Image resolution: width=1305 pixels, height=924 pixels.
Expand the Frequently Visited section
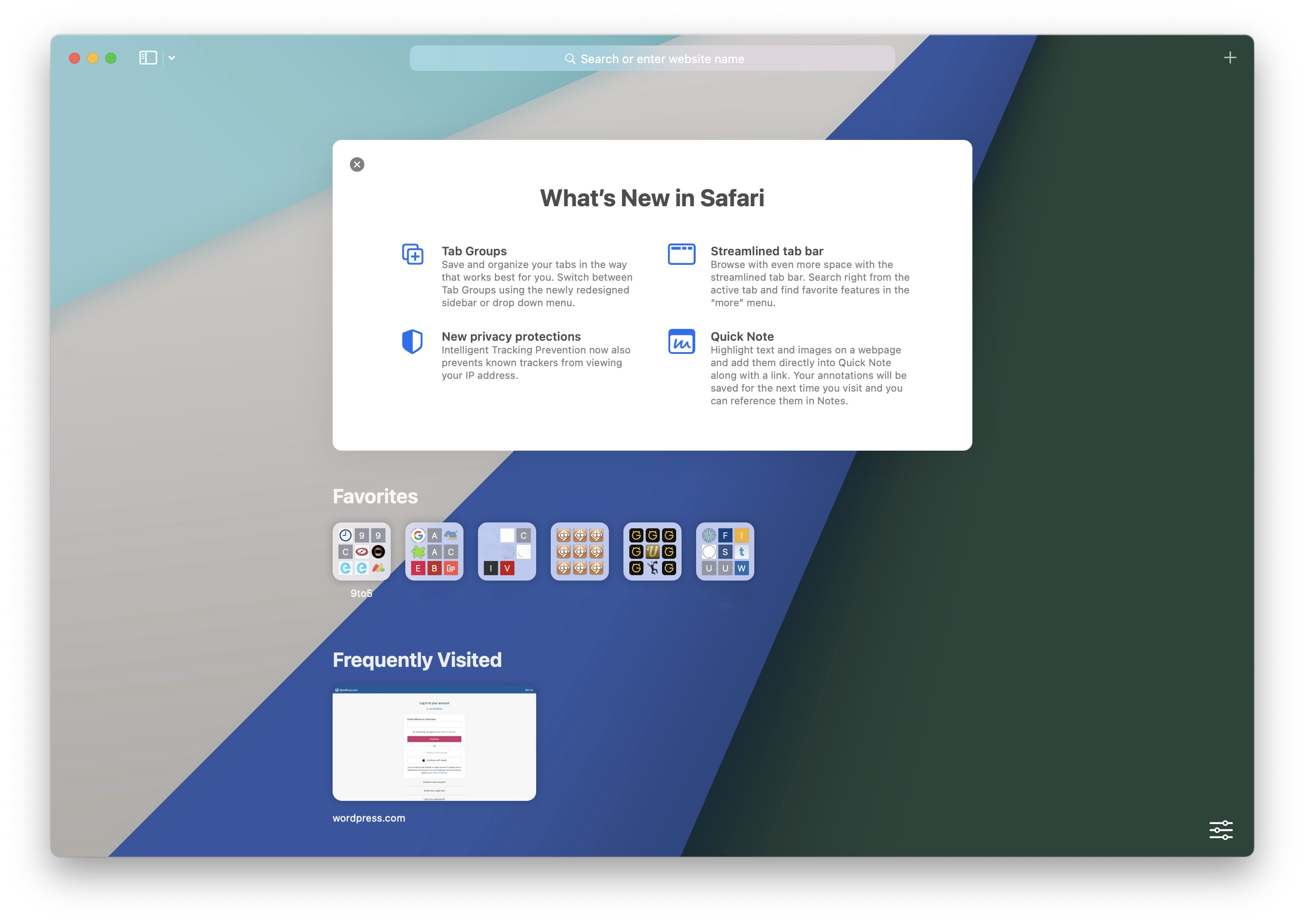tap(418, 659)
